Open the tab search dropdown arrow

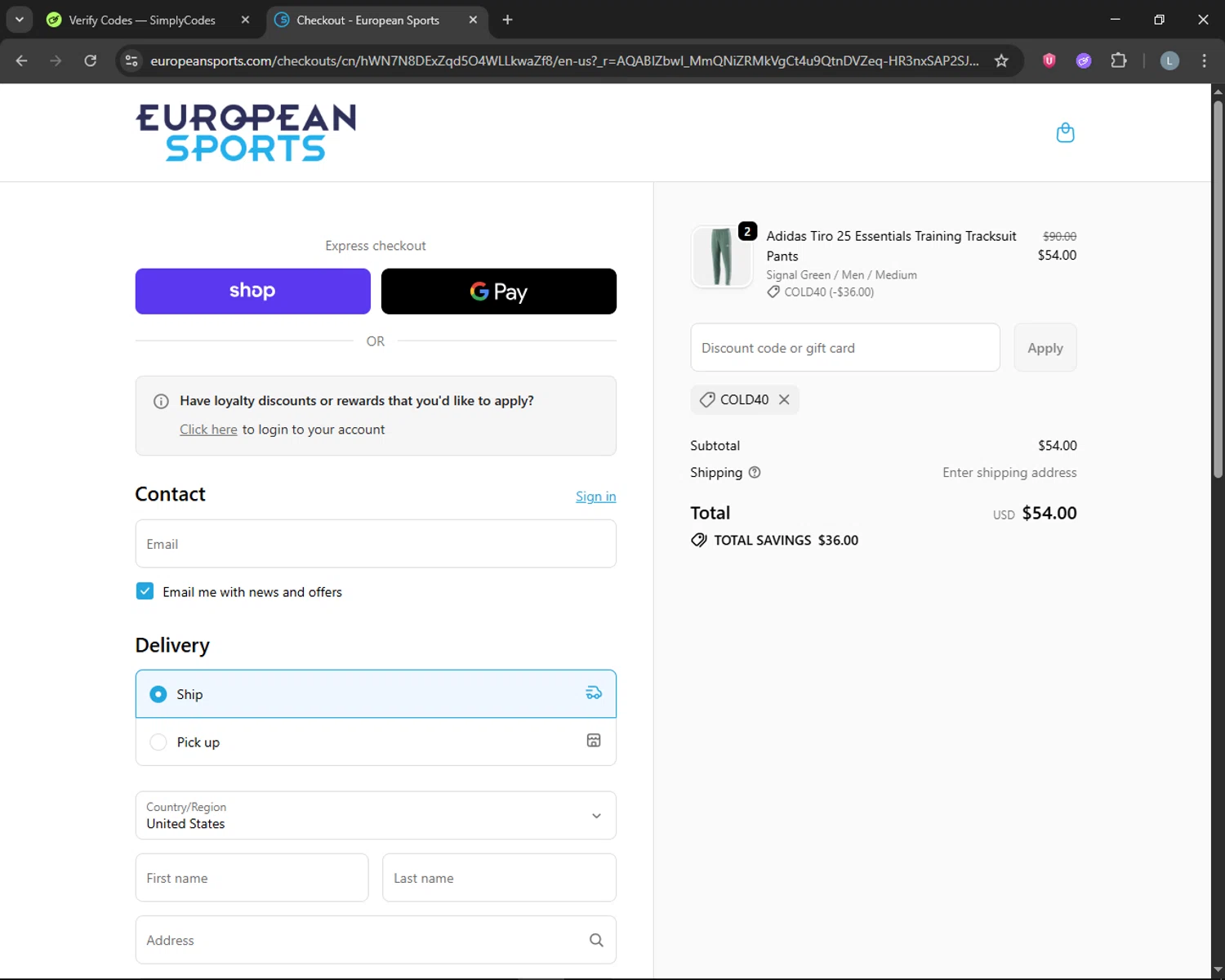pyautogui.click(x=19, y=20)
